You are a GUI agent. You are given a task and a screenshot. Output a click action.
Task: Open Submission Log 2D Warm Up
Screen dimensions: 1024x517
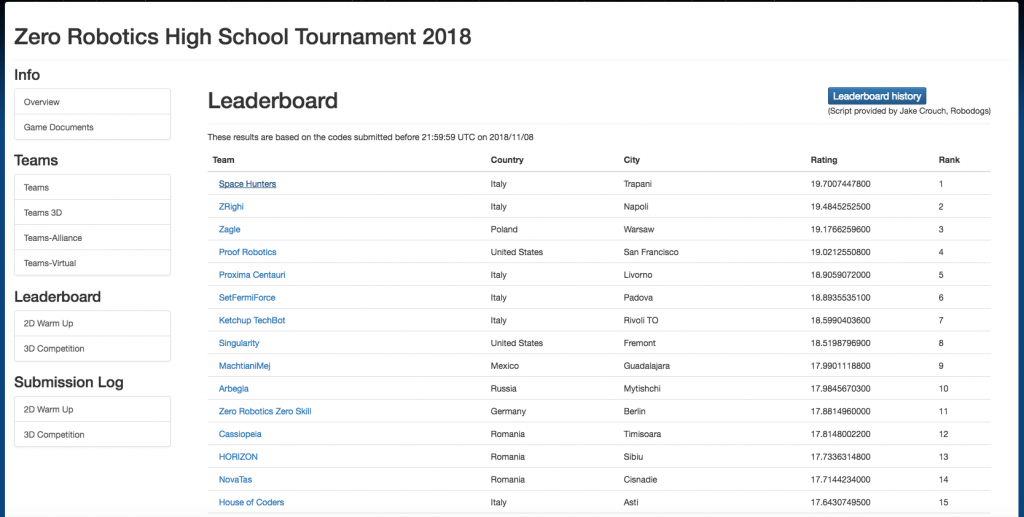coord(92,409)
